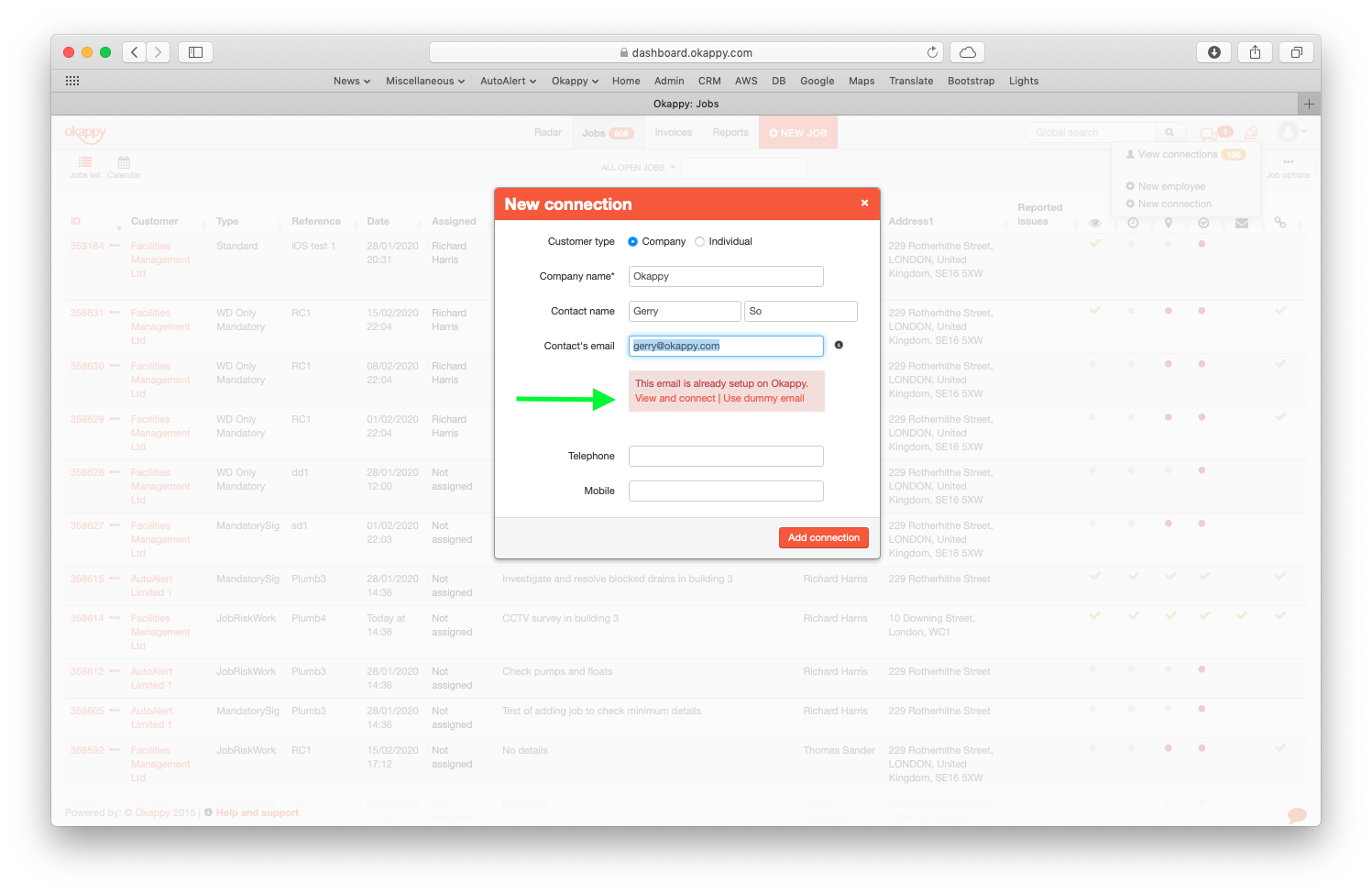Open the Reports tab
Viewport: 1372px width, 894px height.
(730, 132)
